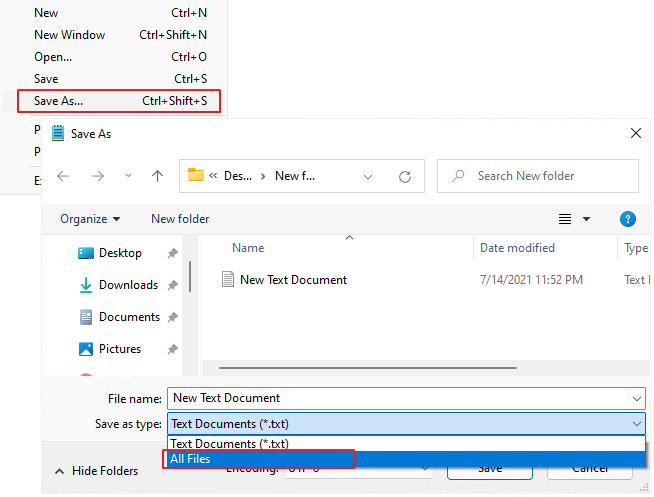Collapse folders using Hide Folders
654x497 pixels.
[97, 471]
